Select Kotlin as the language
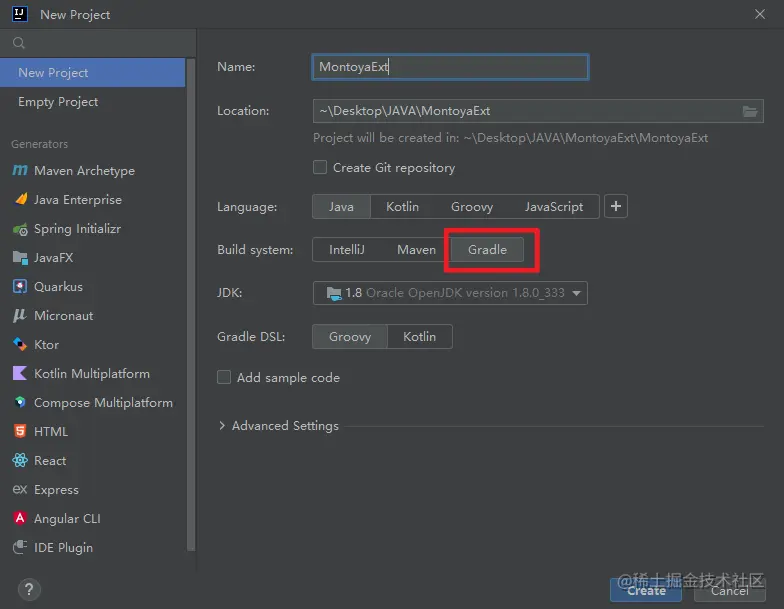Viewport: 784px width, 609px height. click(x=402, y=206)
